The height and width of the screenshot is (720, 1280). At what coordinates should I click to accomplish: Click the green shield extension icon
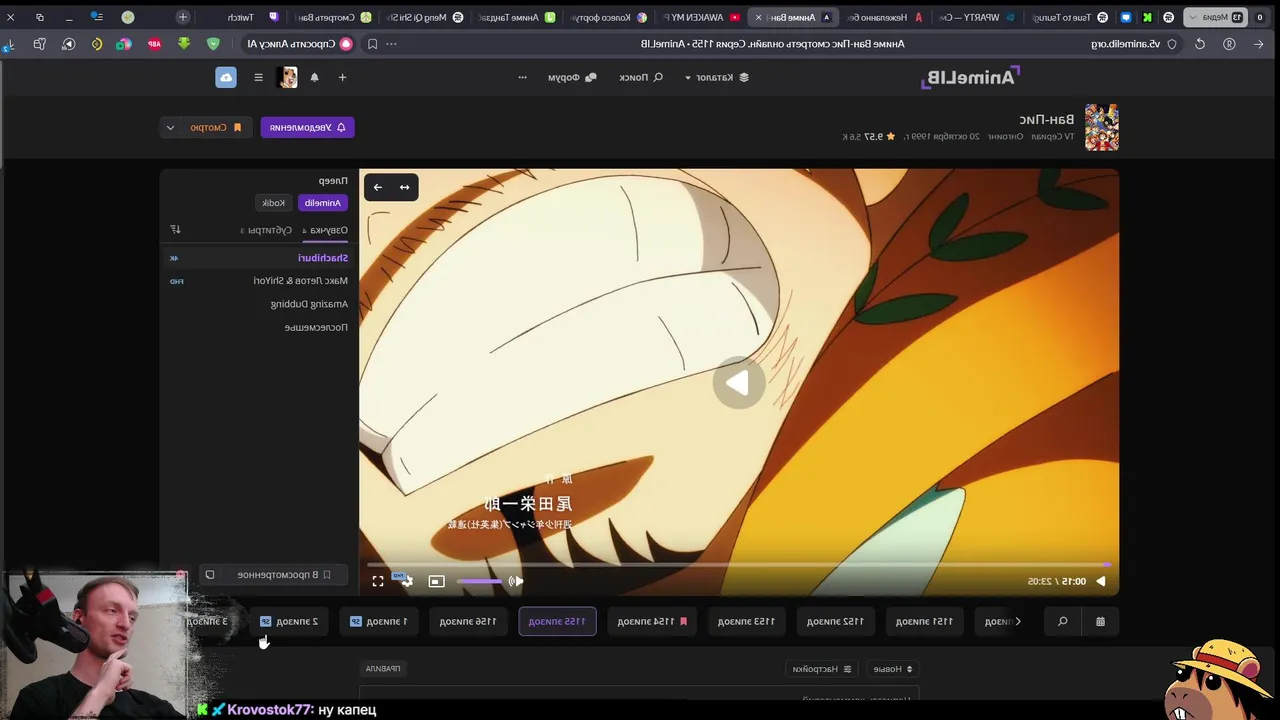tap(213, 44)
